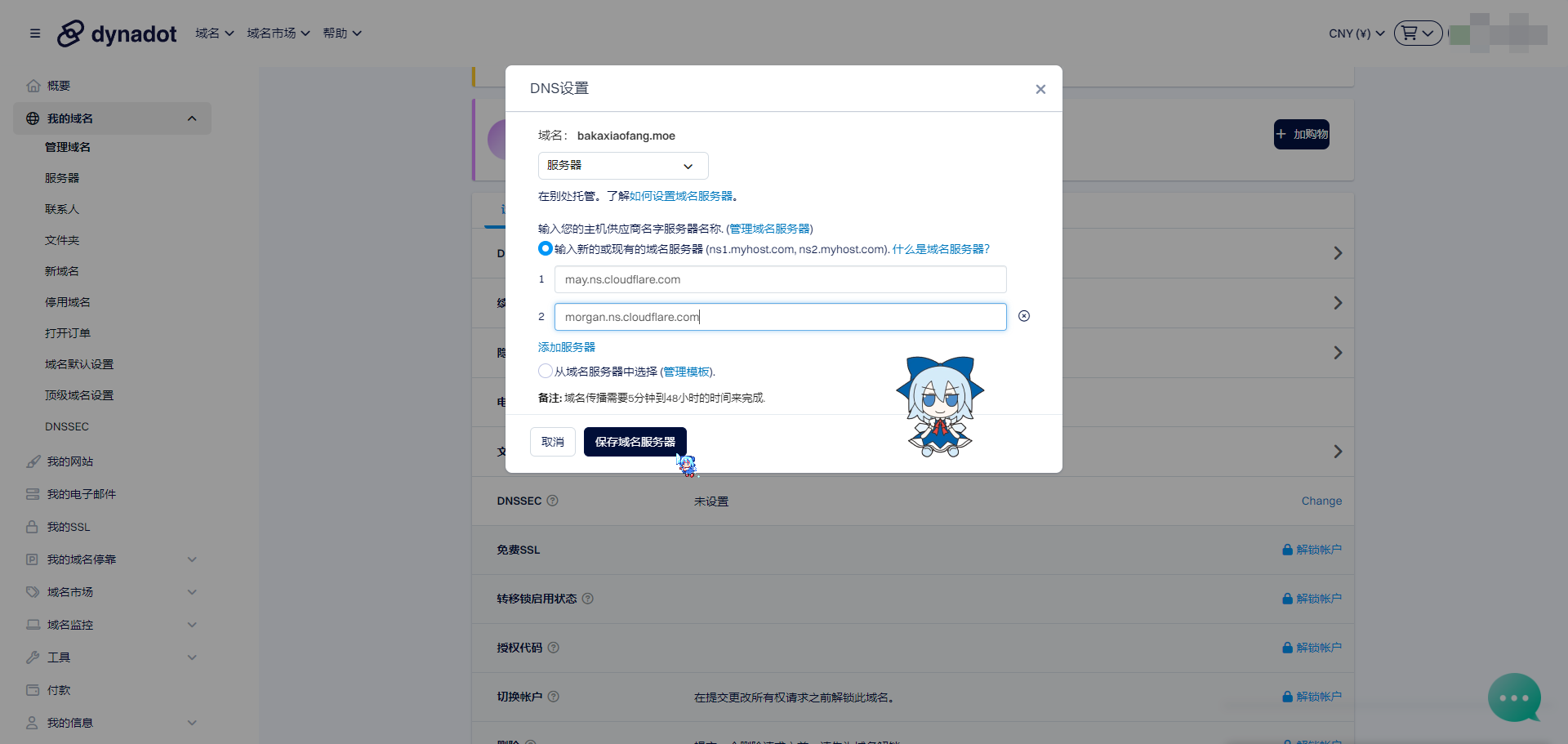This screenshot has width=1568, height=744.
Task: Click the Dynadot logo
Action: click(116, 33)
